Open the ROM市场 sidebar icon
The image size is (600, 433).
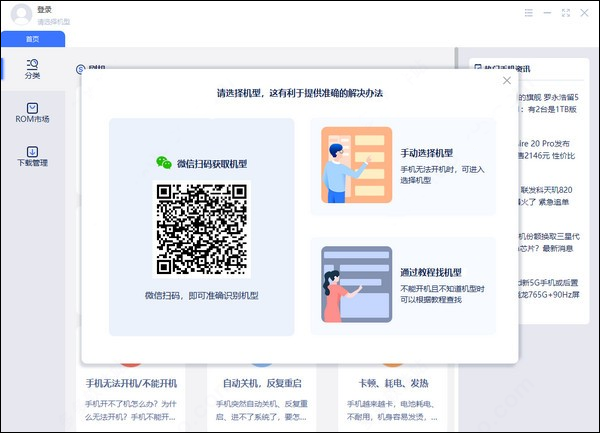pyautogui.click(x=32, y=112)
